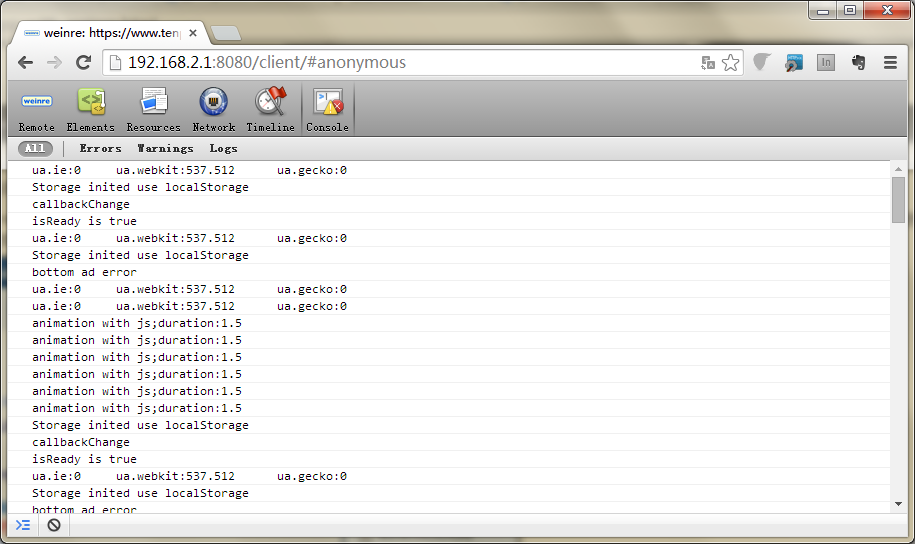Filter console by All messages
Viewport: 915px width, 544px height.
pos(35,148)
